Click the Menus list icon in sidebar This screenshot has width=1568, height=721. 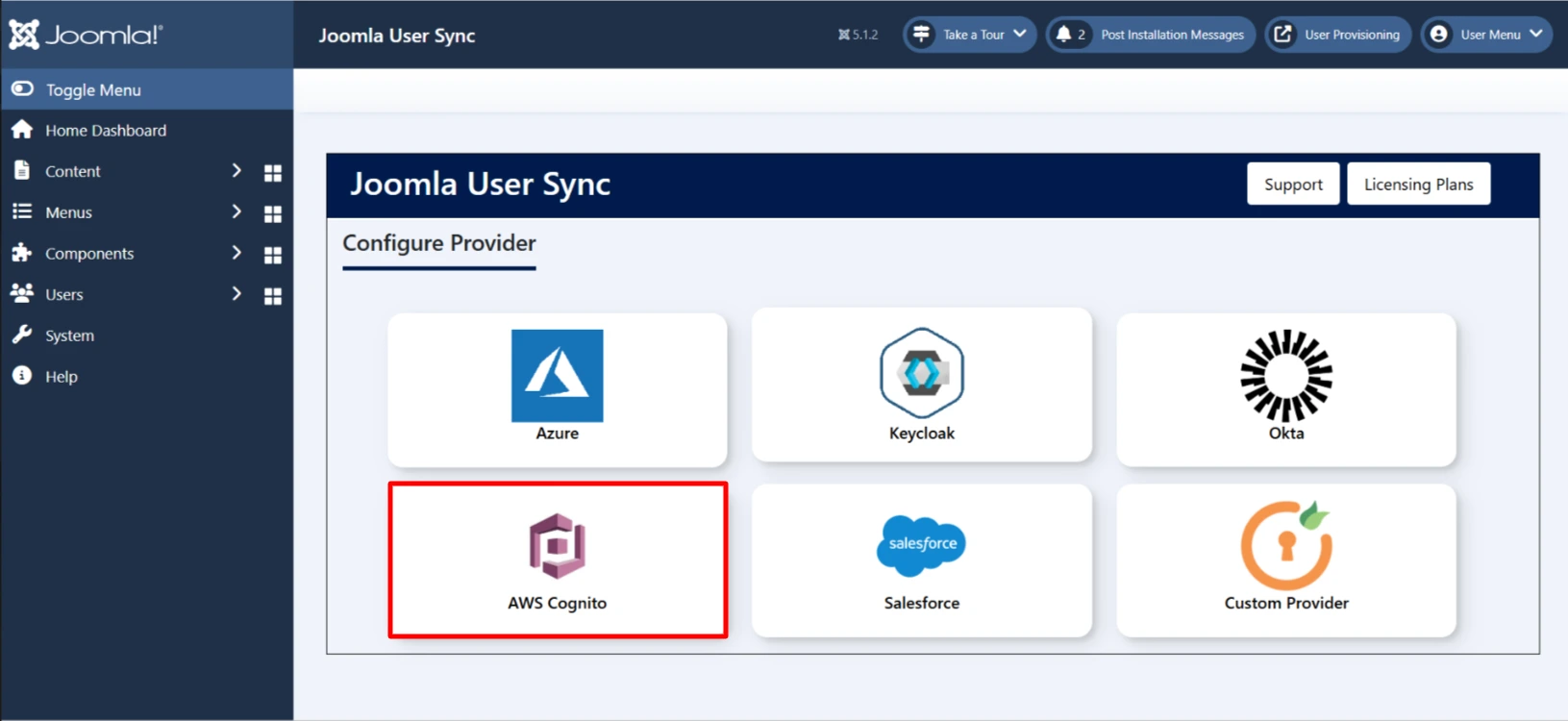(22, 211)
